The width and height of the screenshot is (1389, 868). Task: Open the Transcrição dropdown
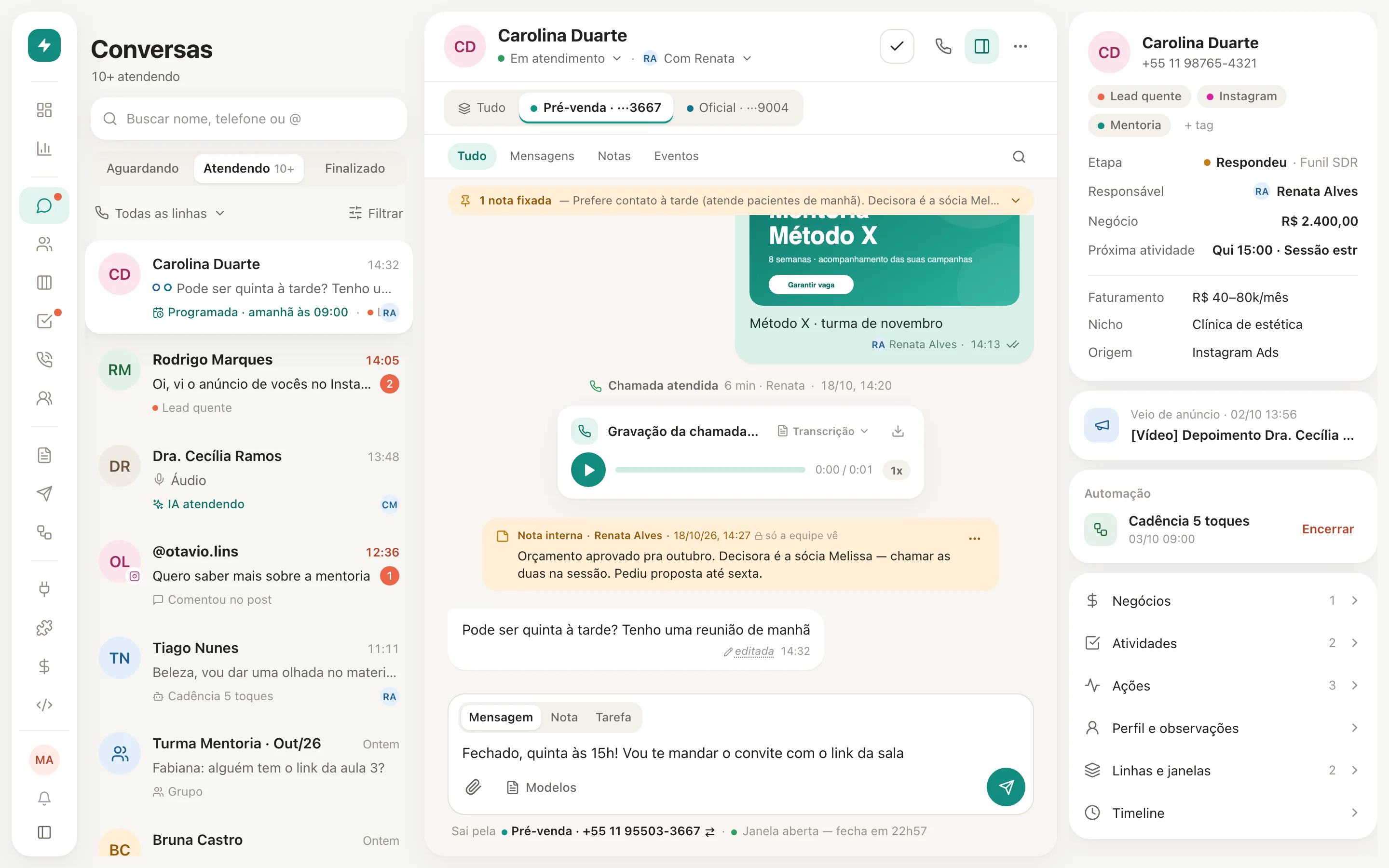click(x=823, y=431)
